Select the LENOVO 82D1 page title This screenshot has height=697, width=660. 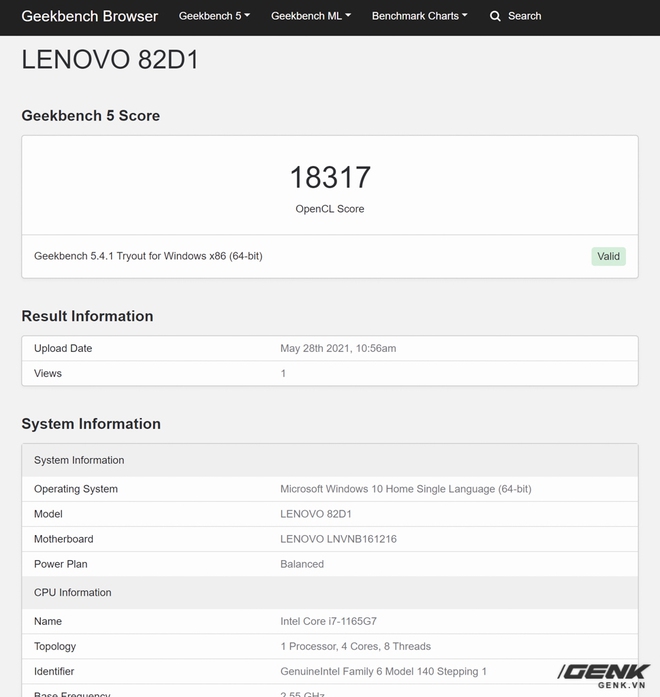click(x=110, y=60)
